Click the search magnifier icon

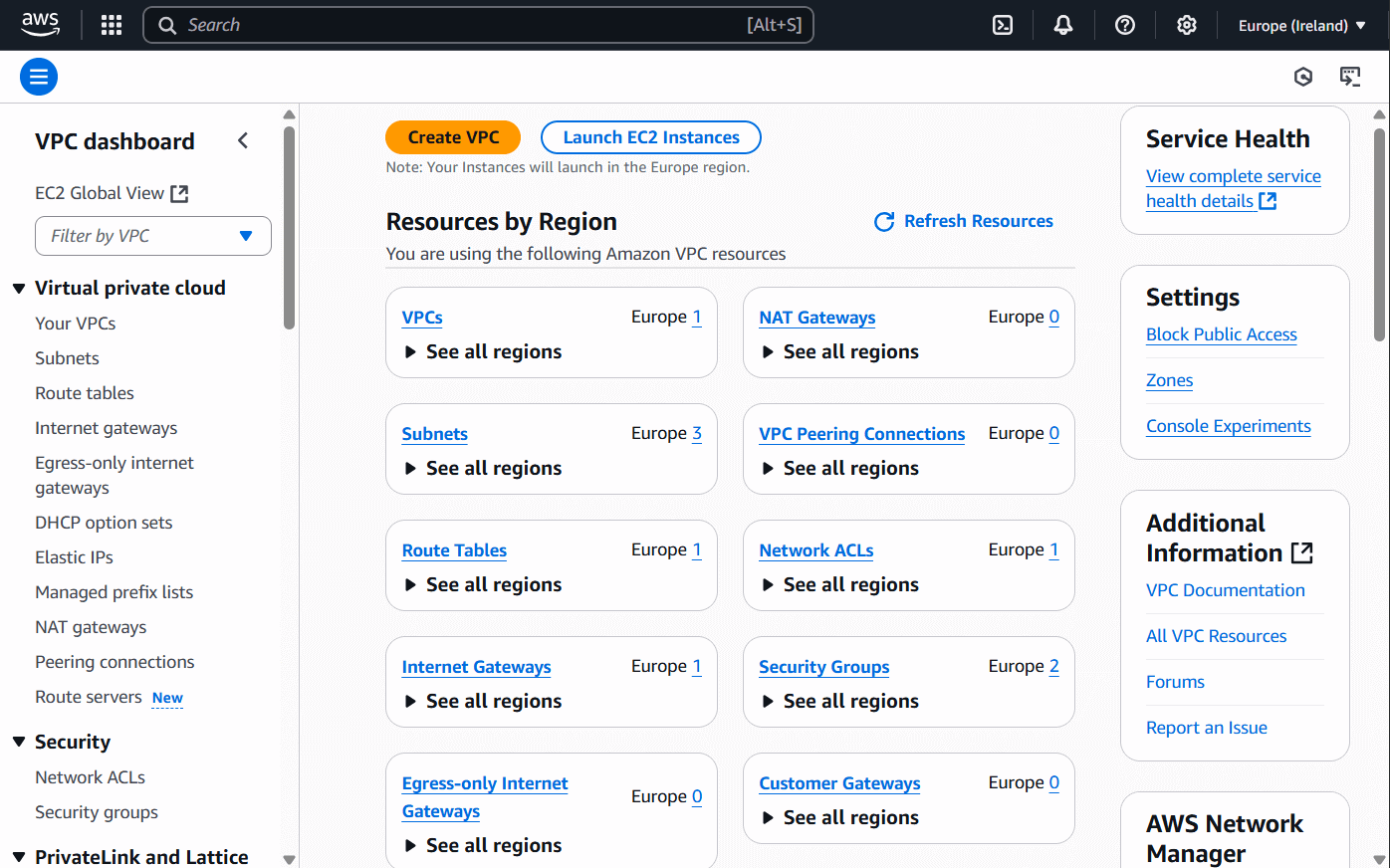pyautogui.click(x=167, y=25)
